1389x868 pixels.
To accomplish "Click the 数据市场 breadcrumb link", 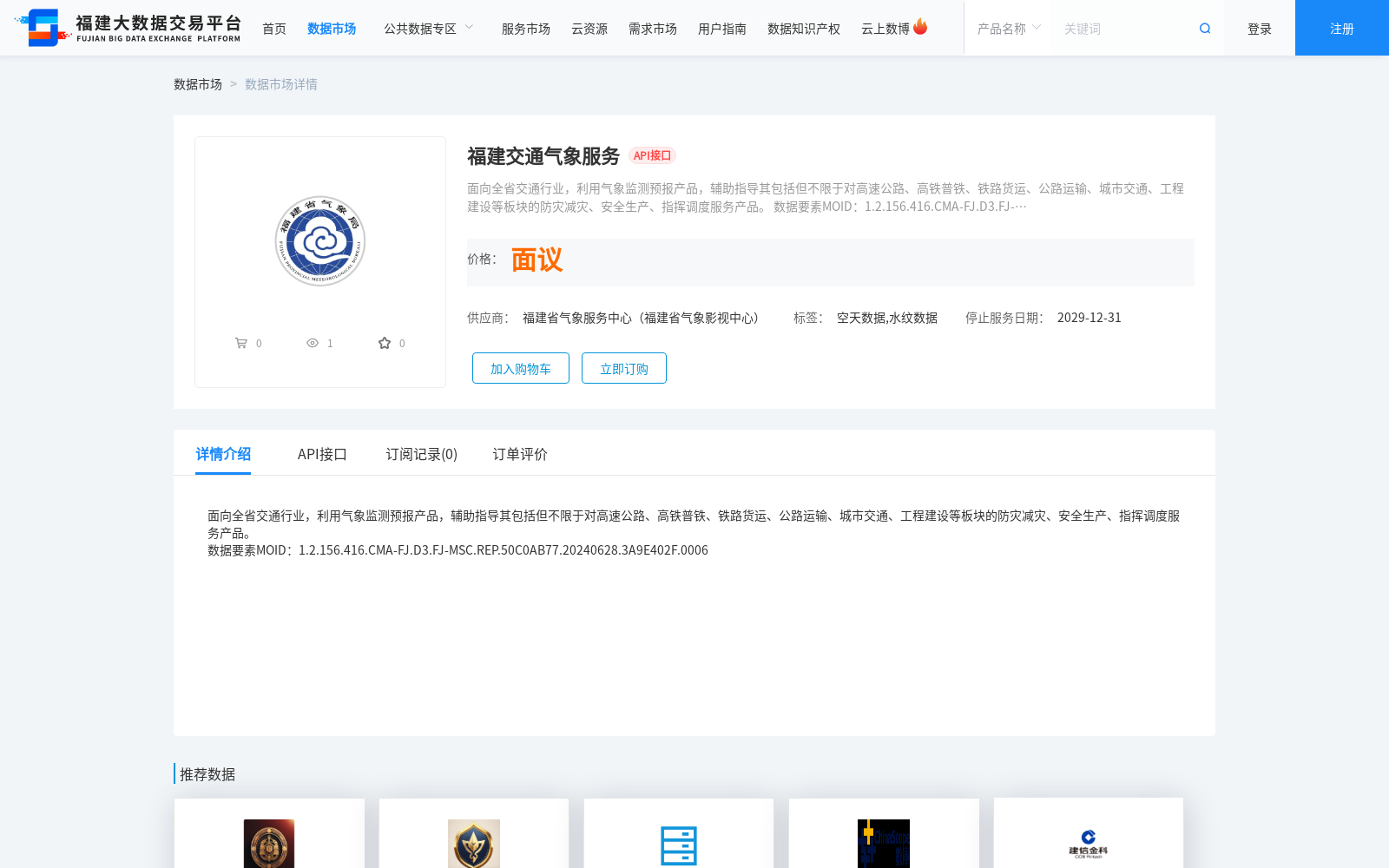I will tap(198, 84).
